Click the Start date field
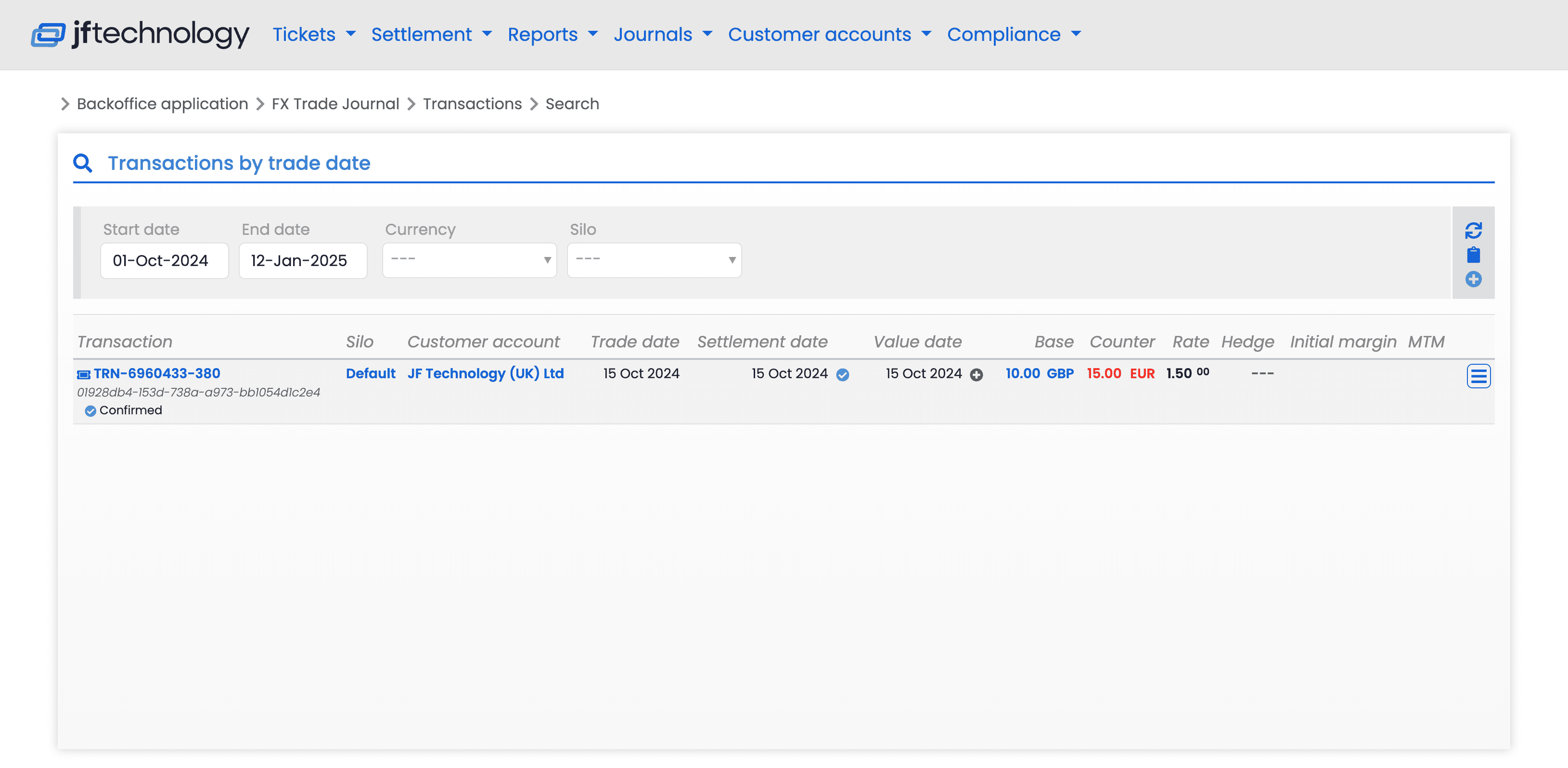1568x768 pixels. [x=164, y=260]
